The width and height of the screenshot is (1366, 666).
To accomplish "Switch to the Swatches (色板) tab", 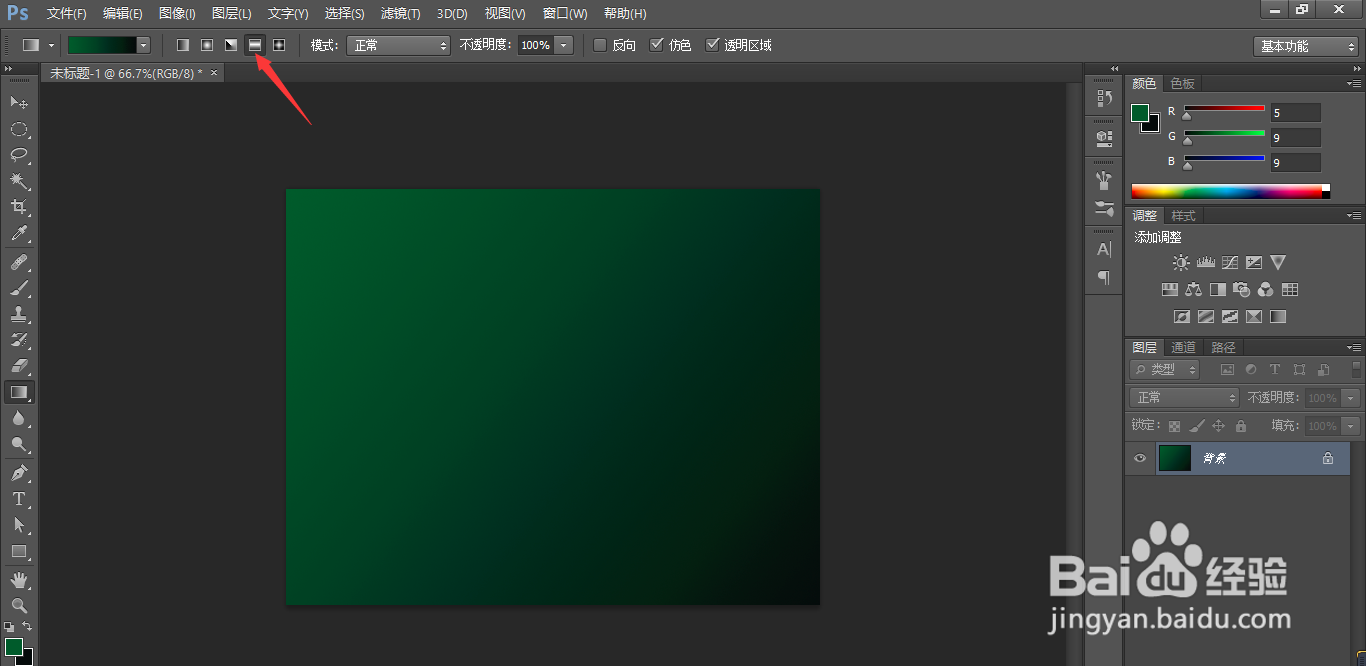I will [x=1182, y=84].
